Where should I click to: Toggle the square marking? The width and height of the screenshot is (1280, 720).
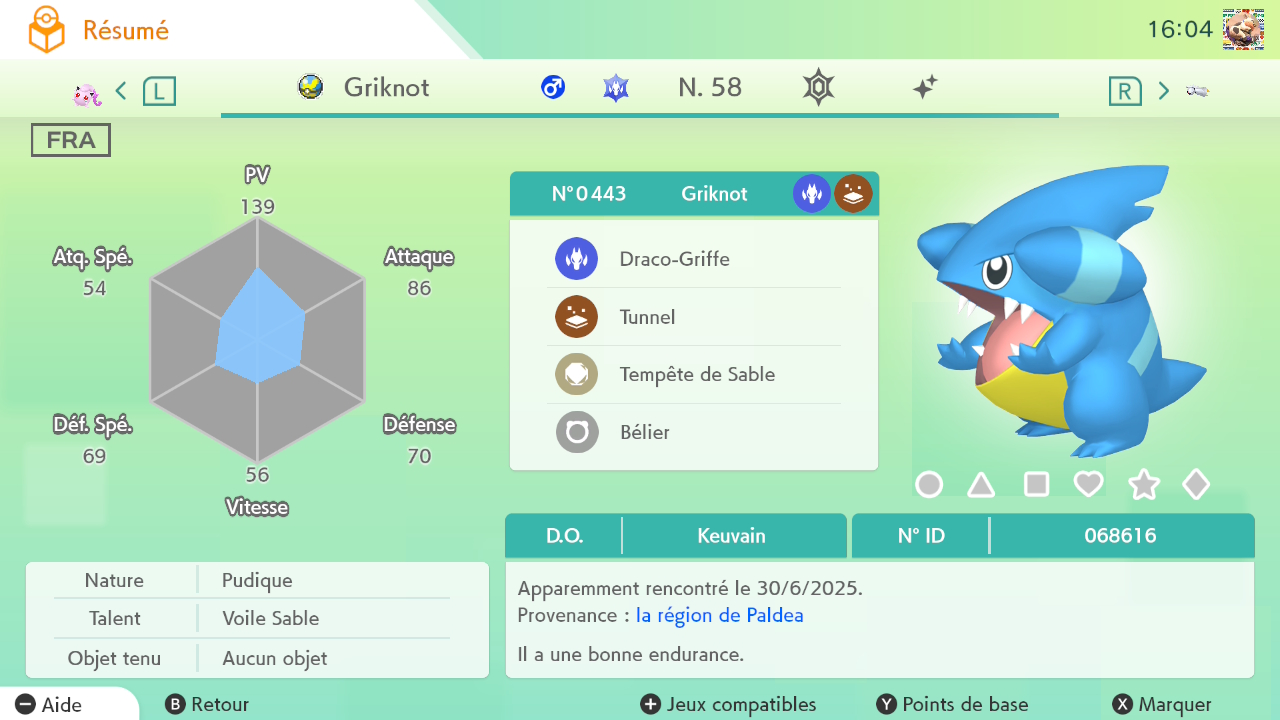point(1036,485)
